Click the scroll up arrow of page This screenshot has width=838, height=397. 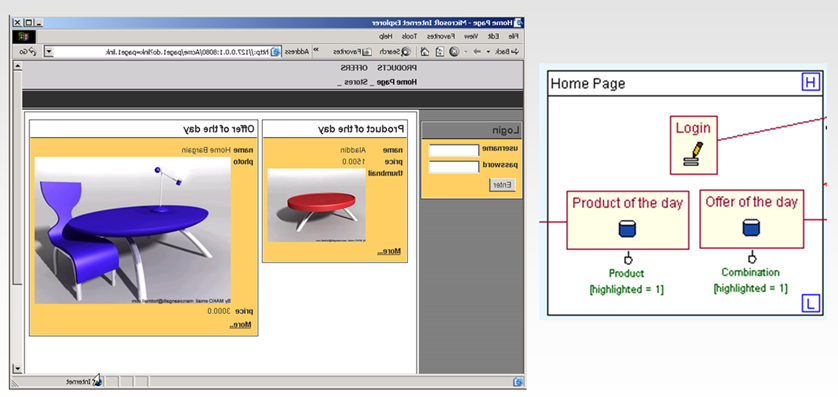pos(18,66)
